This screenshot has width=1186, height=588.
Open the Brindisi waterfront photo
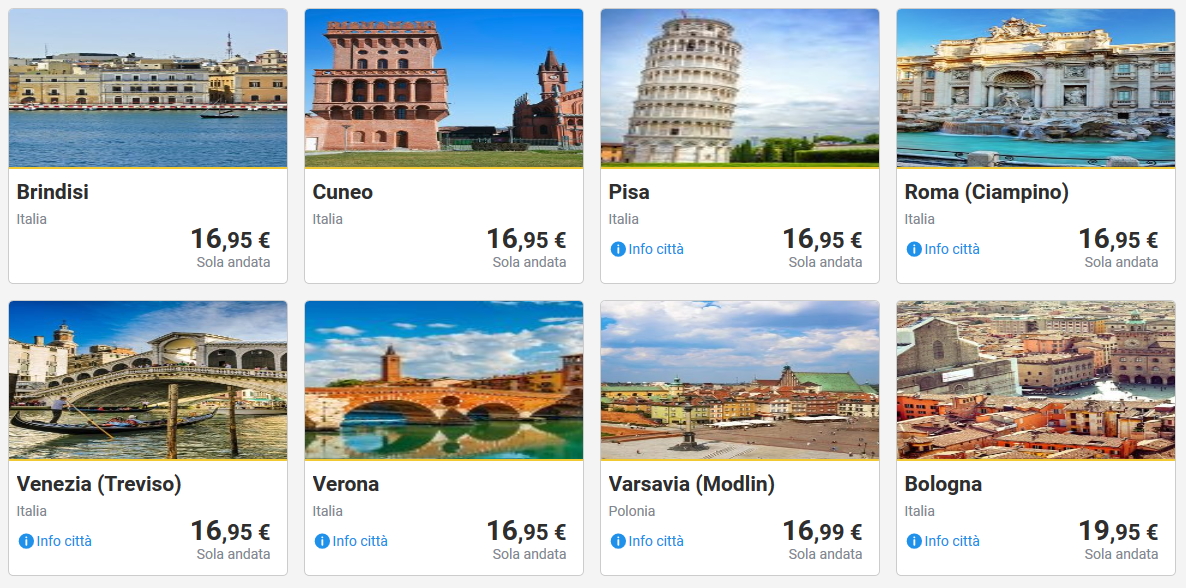[148, 88]
